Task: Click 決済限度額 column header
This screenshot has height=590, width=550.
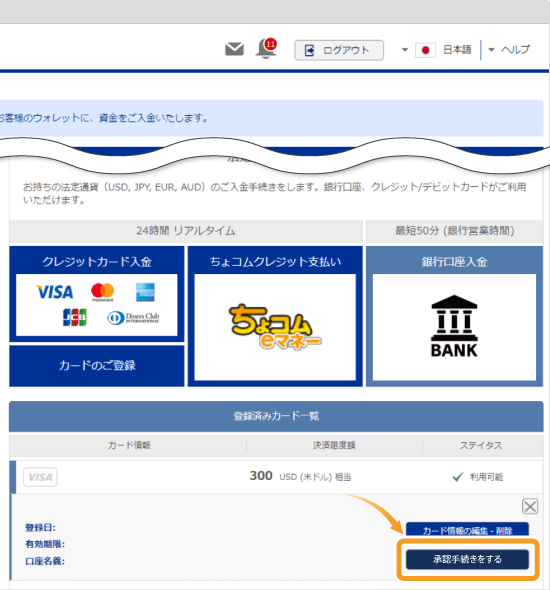Action: pyautogui.click(x=334, y=446)
